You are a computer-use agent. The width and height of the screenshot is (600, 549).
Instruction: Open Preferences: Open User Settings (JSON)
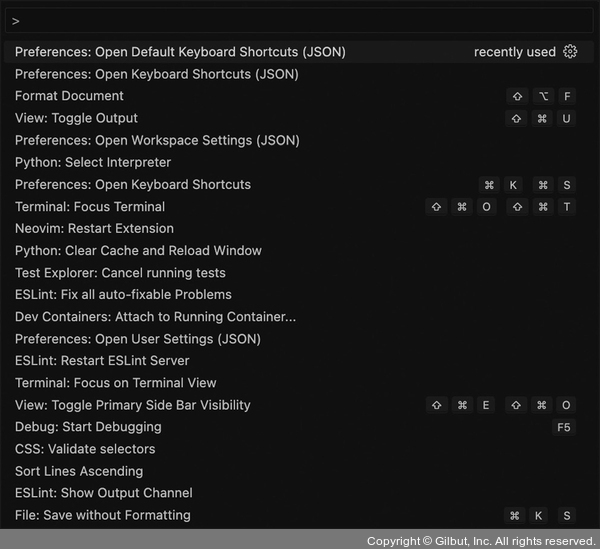click(138, 339)
